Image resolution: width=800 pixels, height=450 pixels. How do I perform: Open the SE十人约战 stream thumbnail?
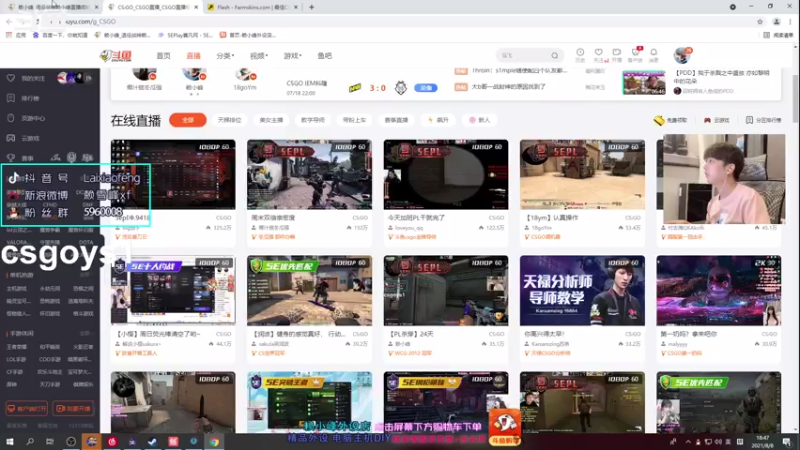[x=173, y=290]
